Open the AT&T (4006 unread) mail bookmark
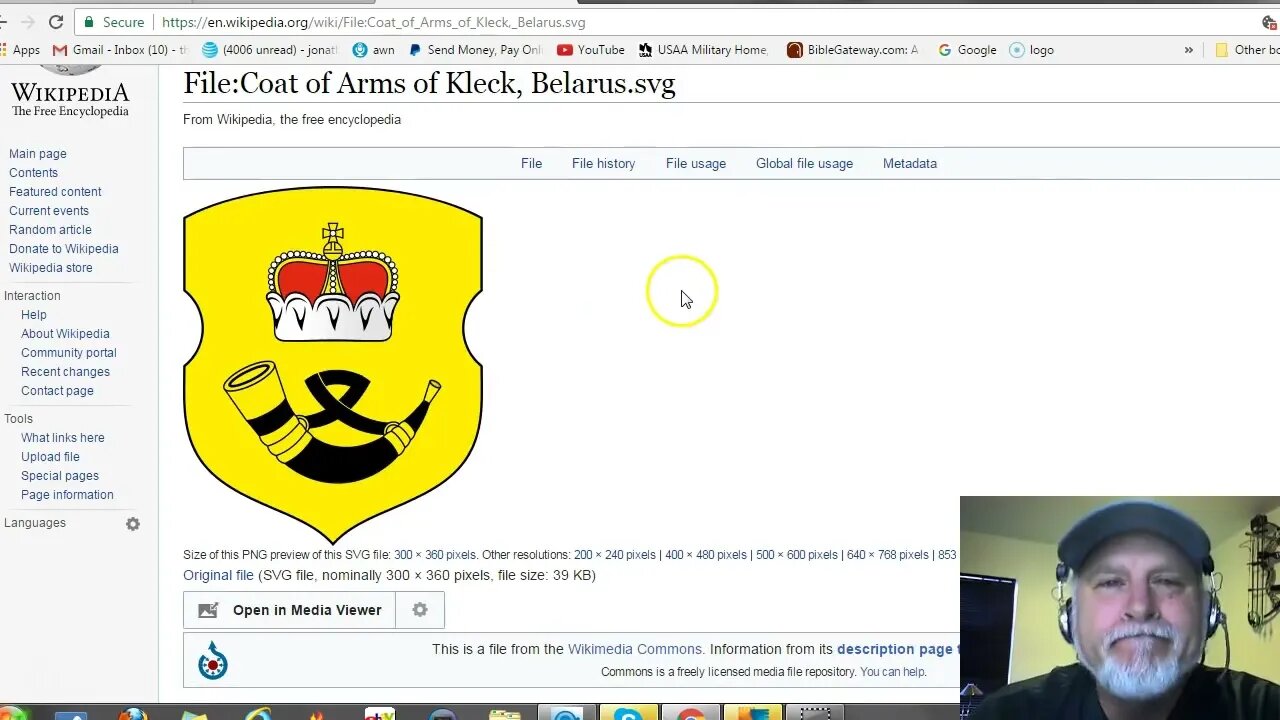 [x=269, y=50]
